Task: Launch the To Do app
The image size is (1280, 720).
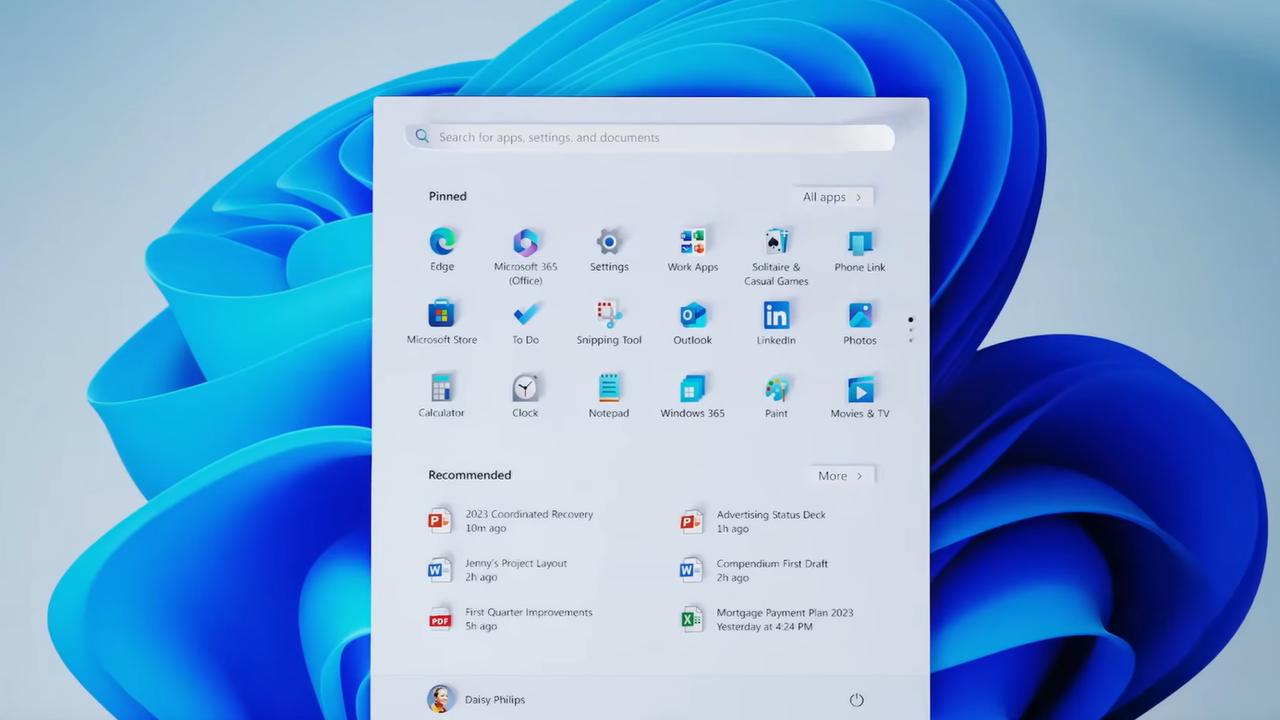Action: 525,323
